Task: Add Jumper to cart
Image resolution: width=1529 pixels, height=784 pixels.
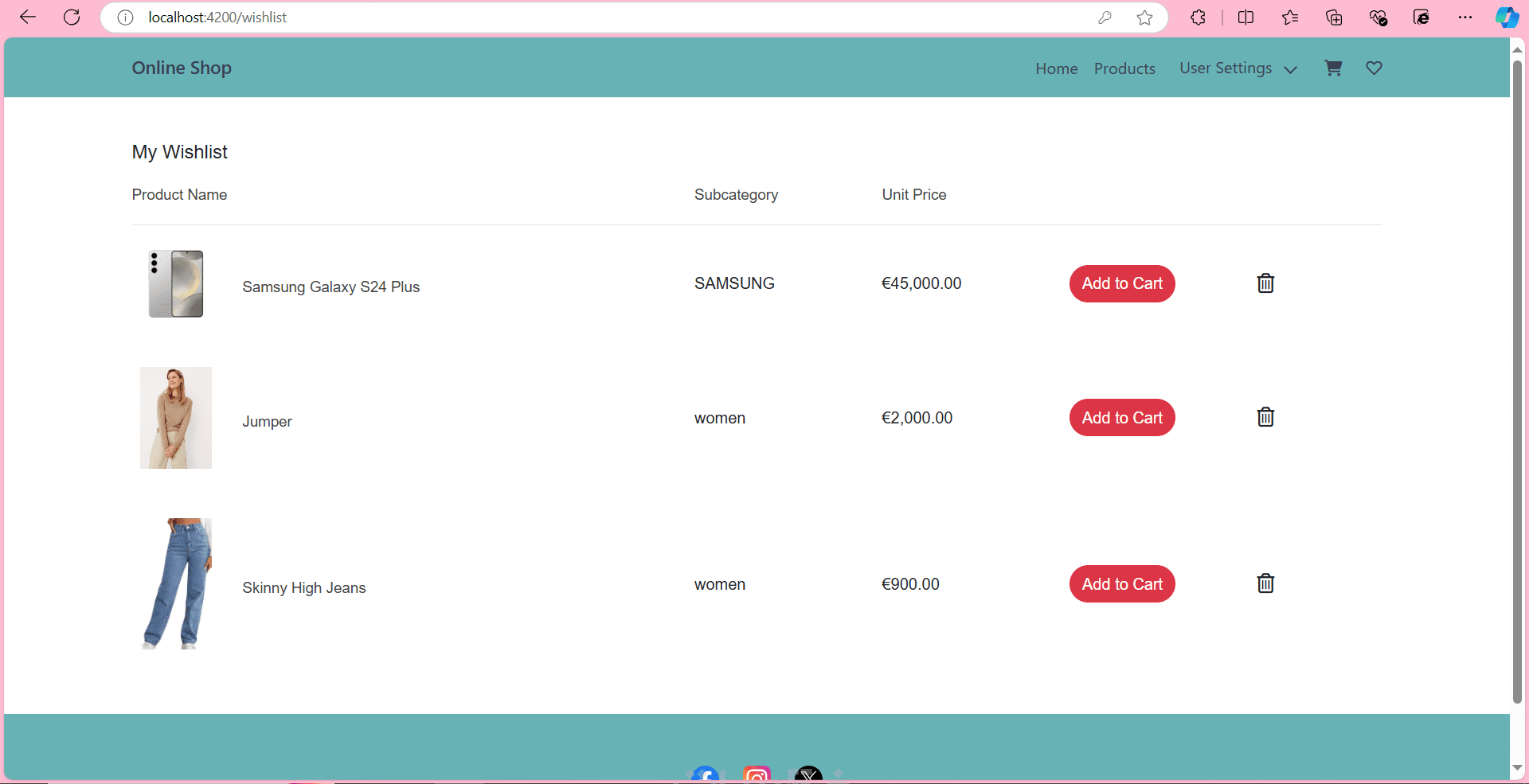Action: click(x=1122, y=418)
